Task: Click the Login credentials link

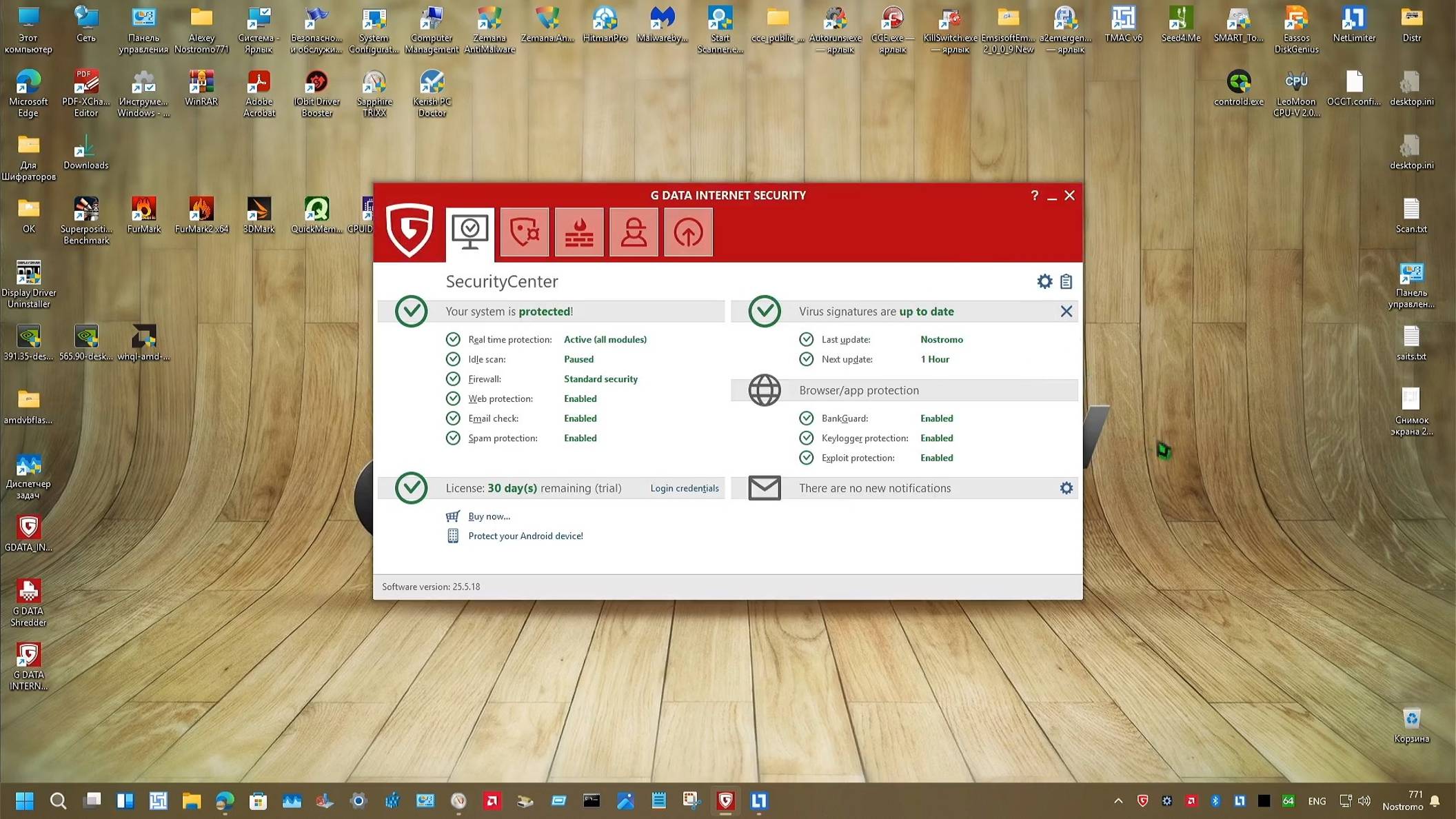Action: 684,488
